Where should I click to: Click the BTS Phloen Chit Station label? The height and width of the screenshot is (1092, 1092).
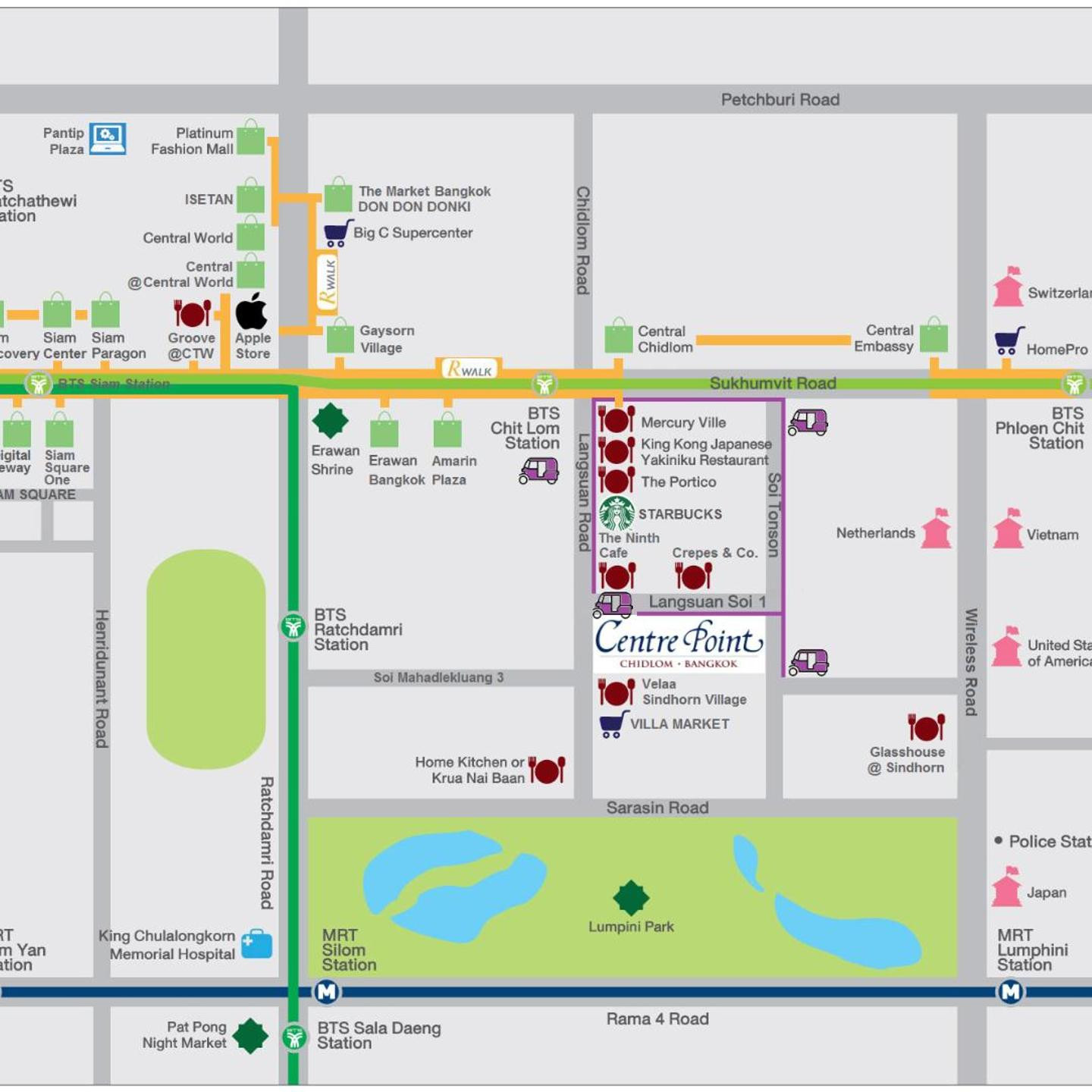pos(1040,428)
